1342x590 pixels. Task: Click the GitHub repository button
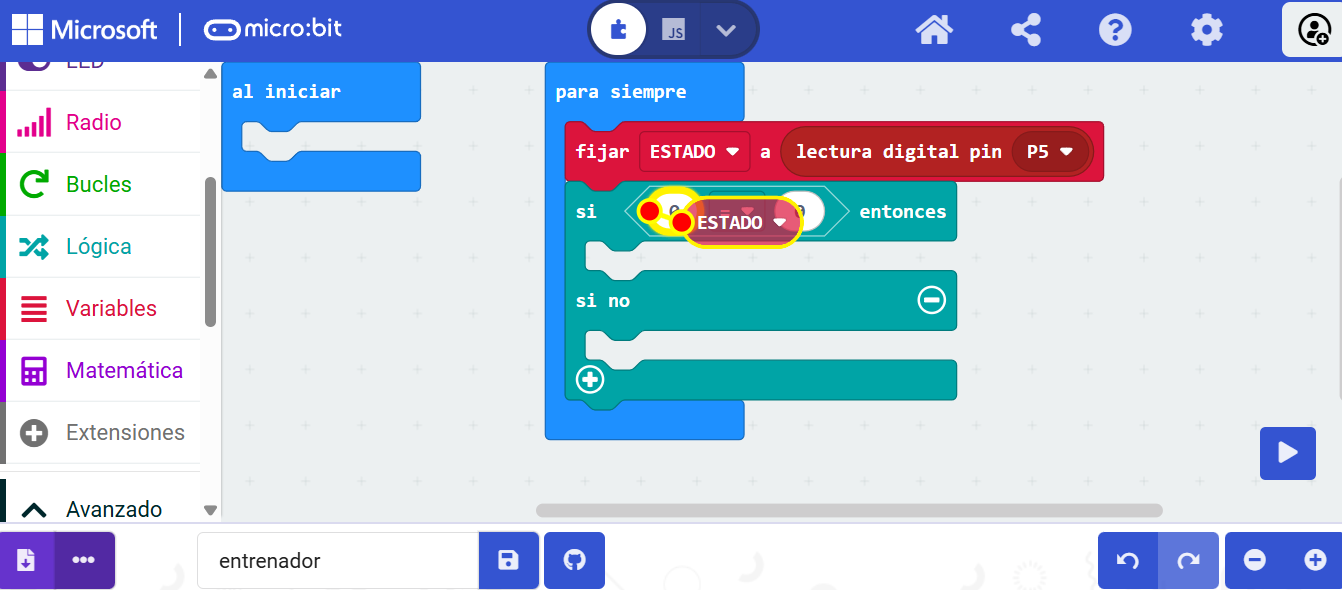[574, 560]
